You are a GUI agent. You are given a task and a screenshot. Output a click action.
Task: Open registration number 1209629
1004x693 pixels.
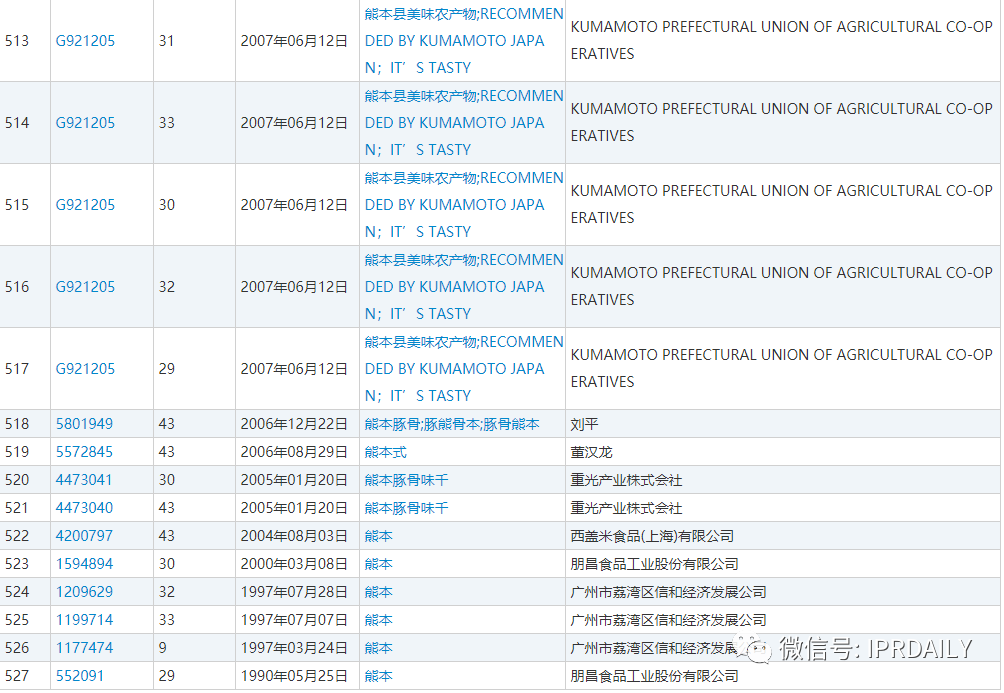(84, 592)
